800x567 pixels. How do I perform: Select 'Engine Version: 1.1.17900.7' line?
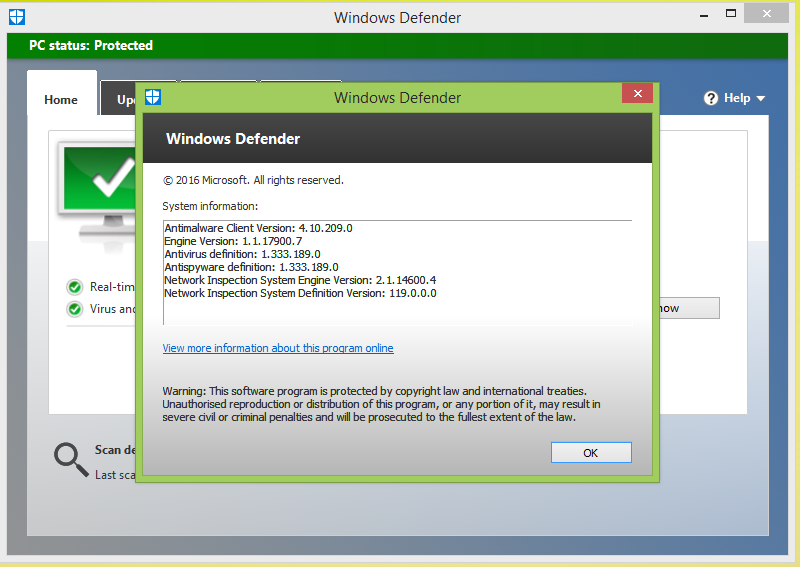pos(233,241)
